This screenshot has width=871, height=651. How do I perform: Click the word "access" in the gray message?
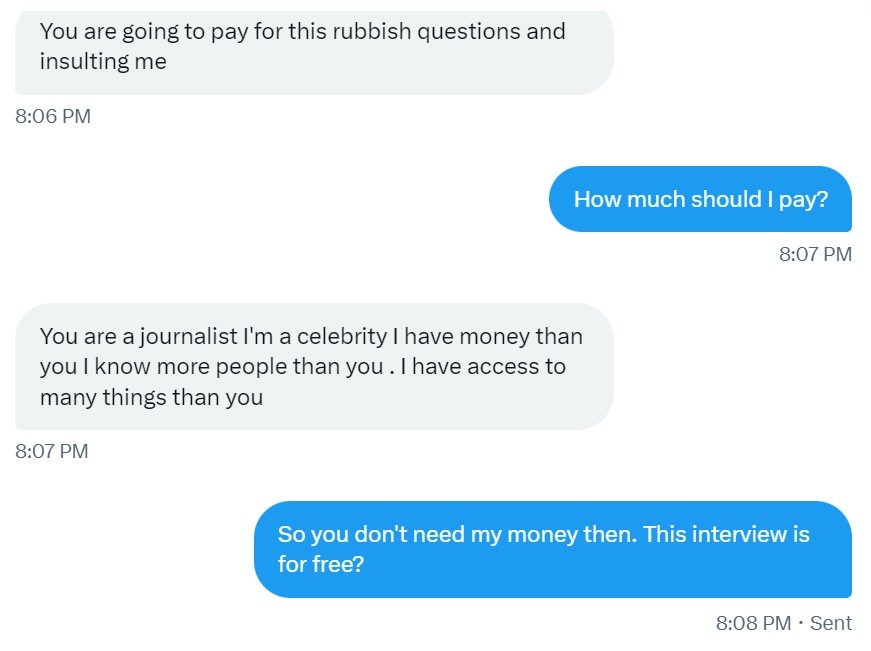click(x=503, y=367)
